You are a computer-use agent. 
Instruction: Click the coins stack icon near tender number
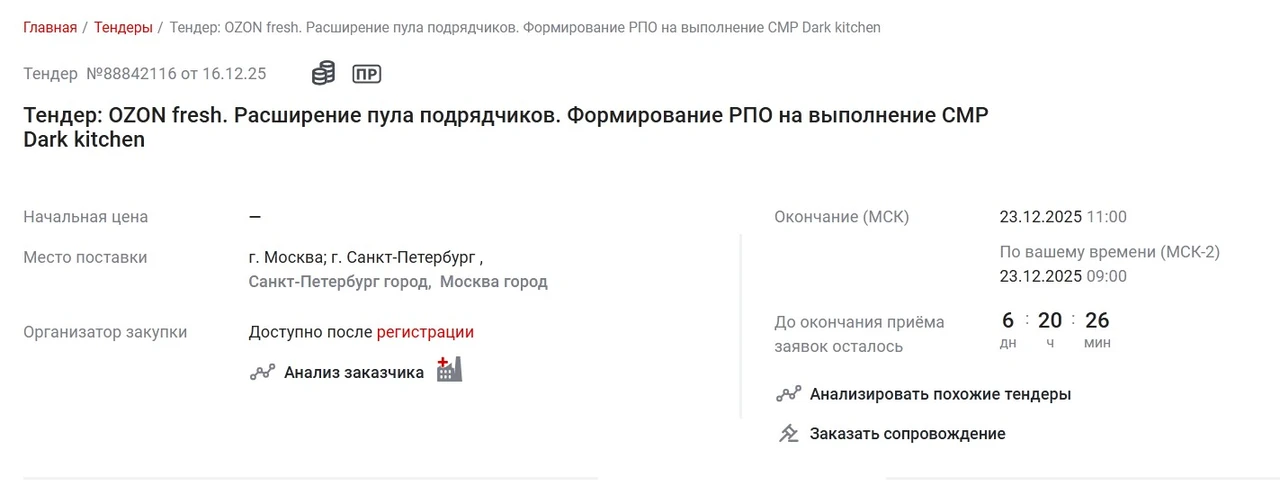click(323, 73)
